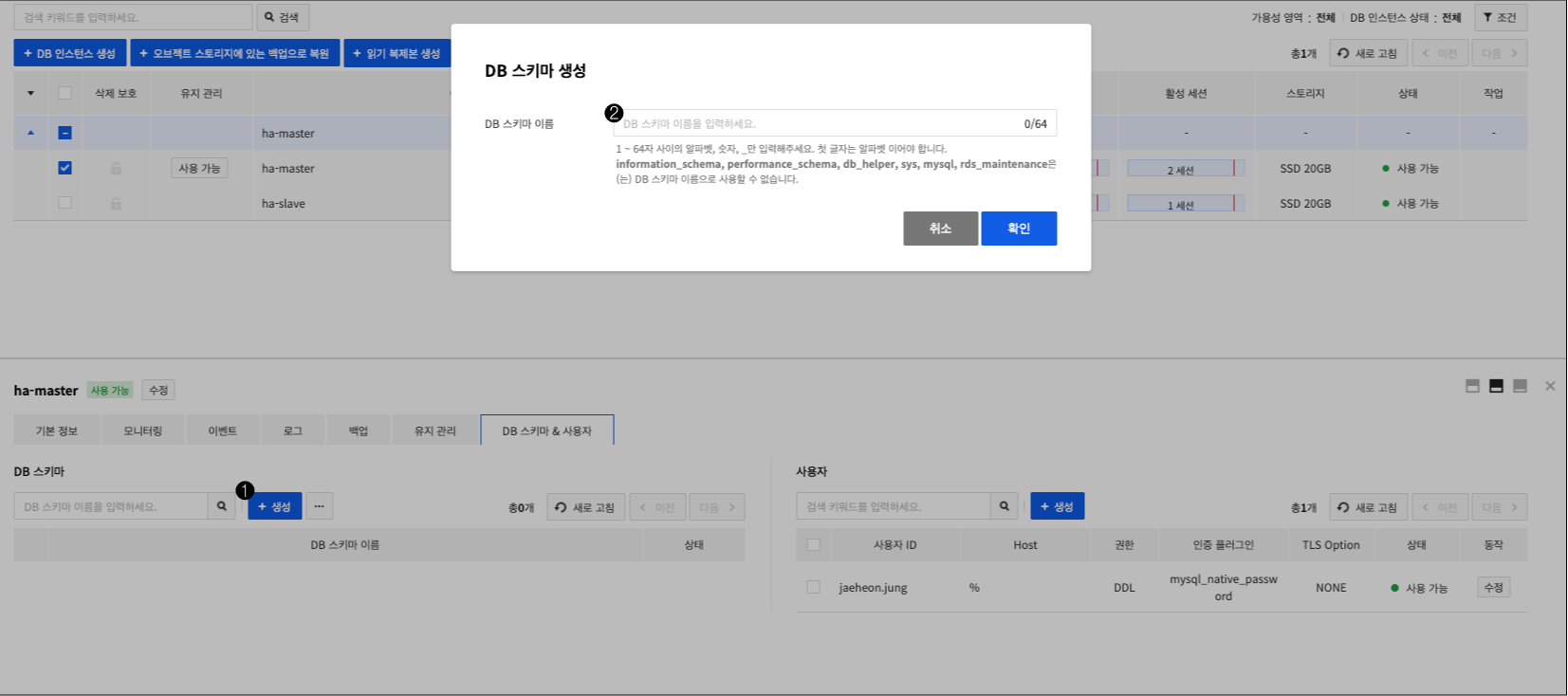Click the 사용 가능 status badge beside ha-master title
Screen dimensions: 1568x696
(110, 390)
